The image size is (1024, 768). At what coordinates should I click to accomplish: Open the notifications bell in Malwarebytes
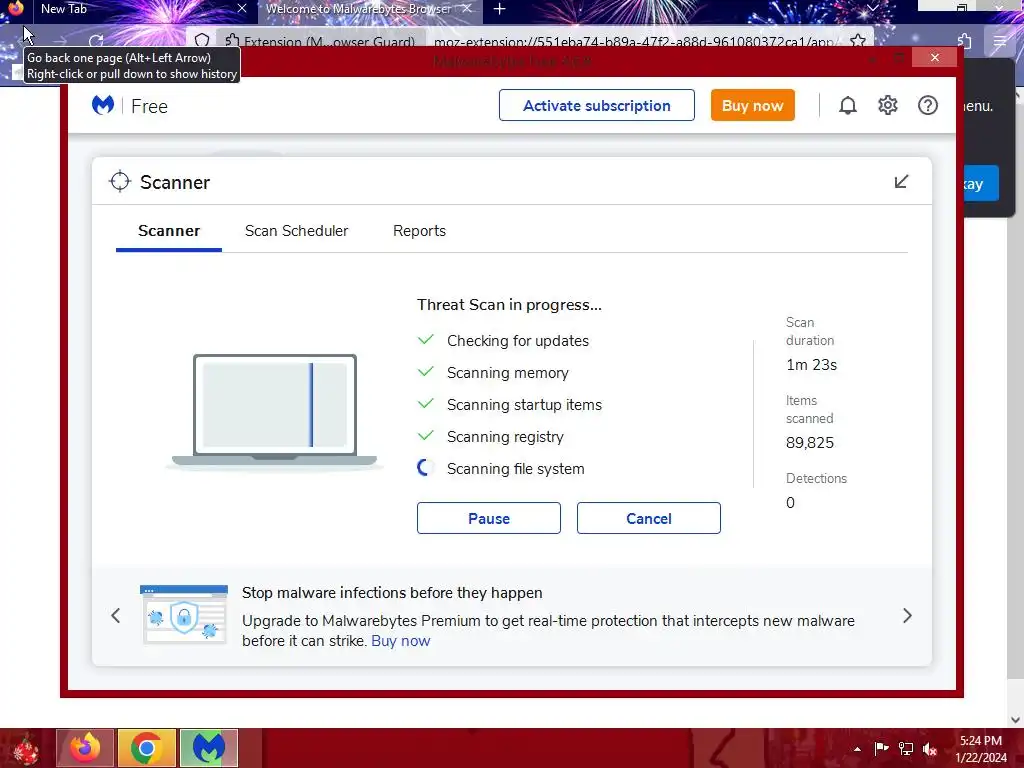[848, 105]
